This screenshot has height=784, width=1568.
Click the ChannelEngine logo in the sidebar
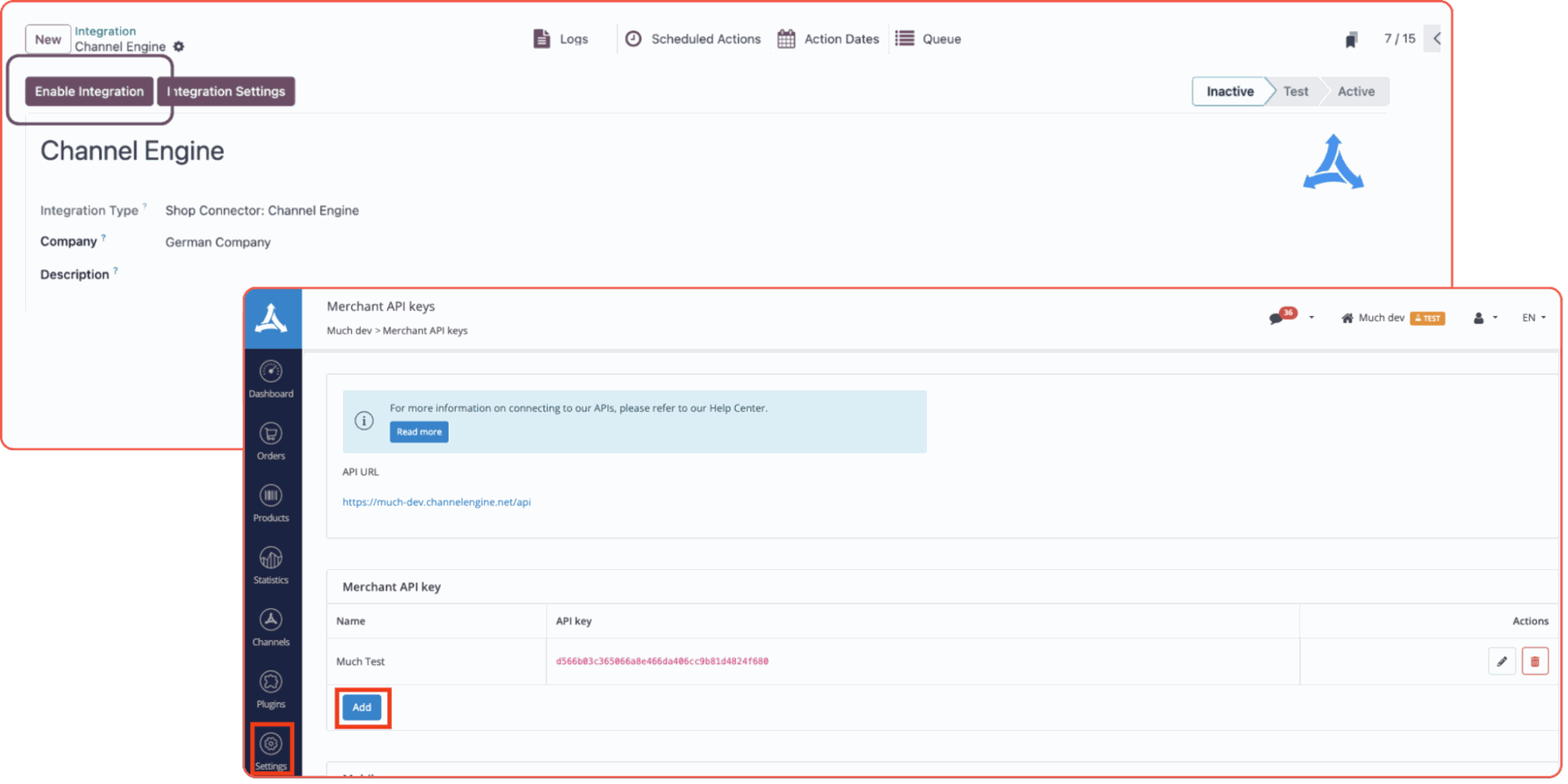271,318
